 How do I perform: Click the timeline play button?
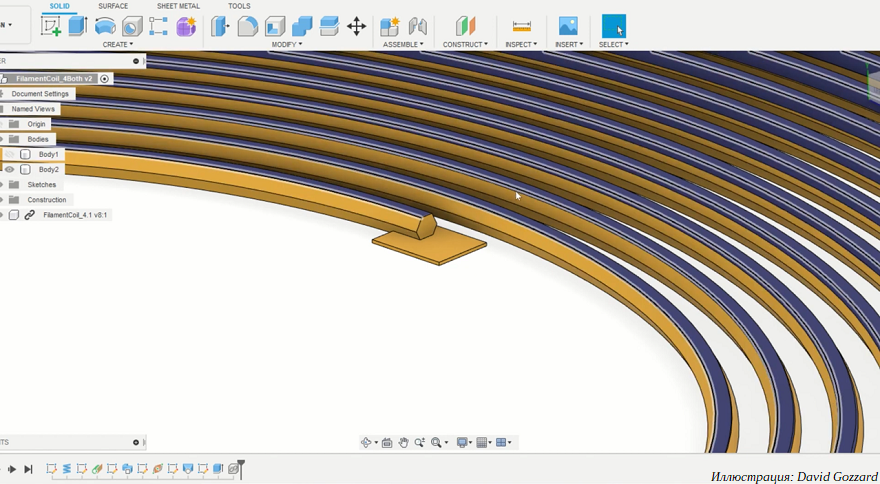(x=12, y=469)
